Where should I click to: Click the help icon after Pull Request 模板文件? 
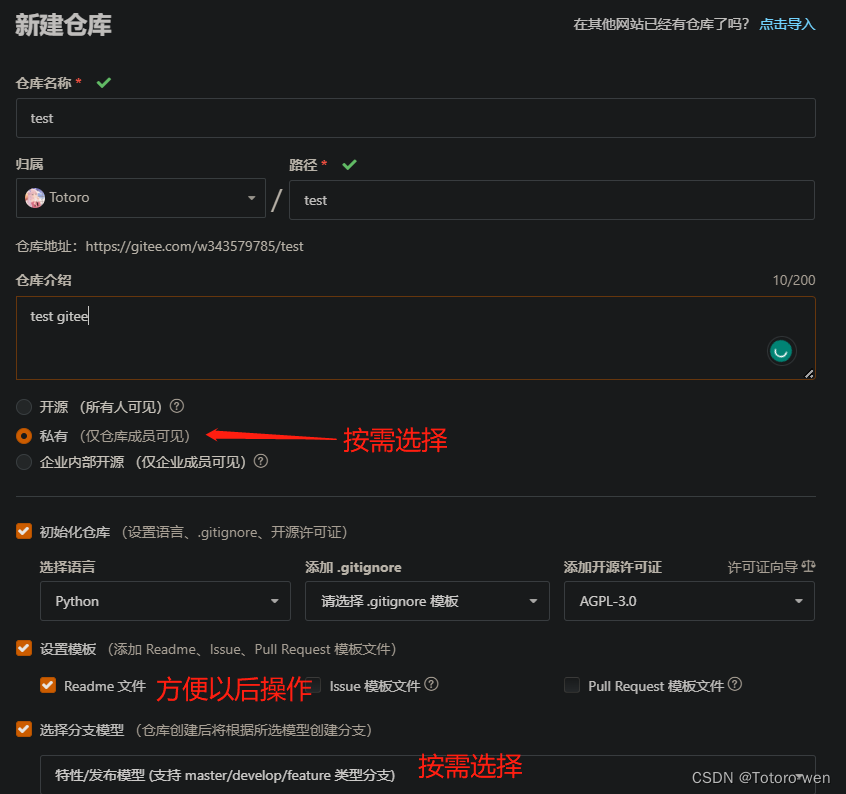click(735, 685)
